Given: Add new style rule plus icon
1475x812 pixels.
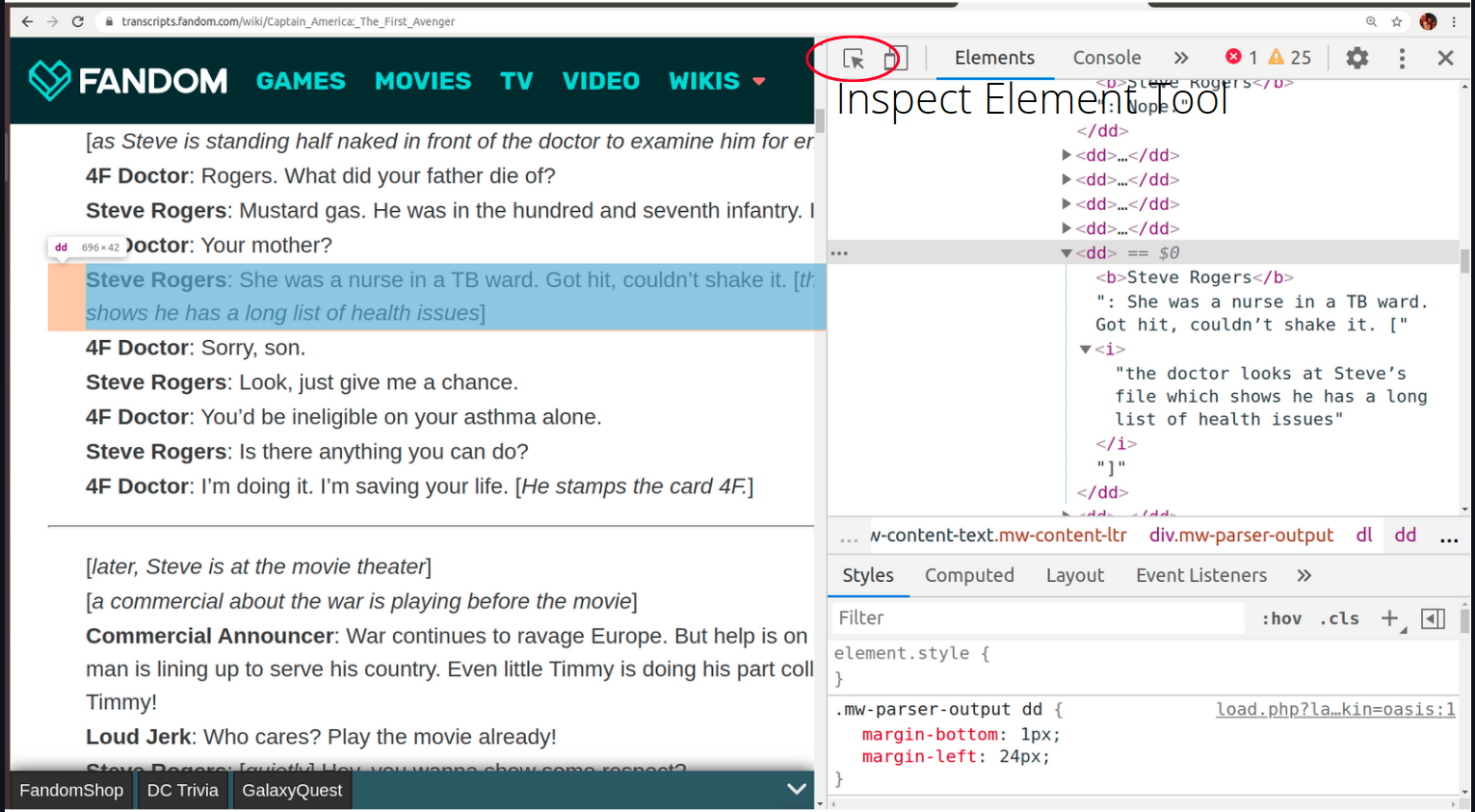Looking at the screenshot, I should click(1390, 618).
